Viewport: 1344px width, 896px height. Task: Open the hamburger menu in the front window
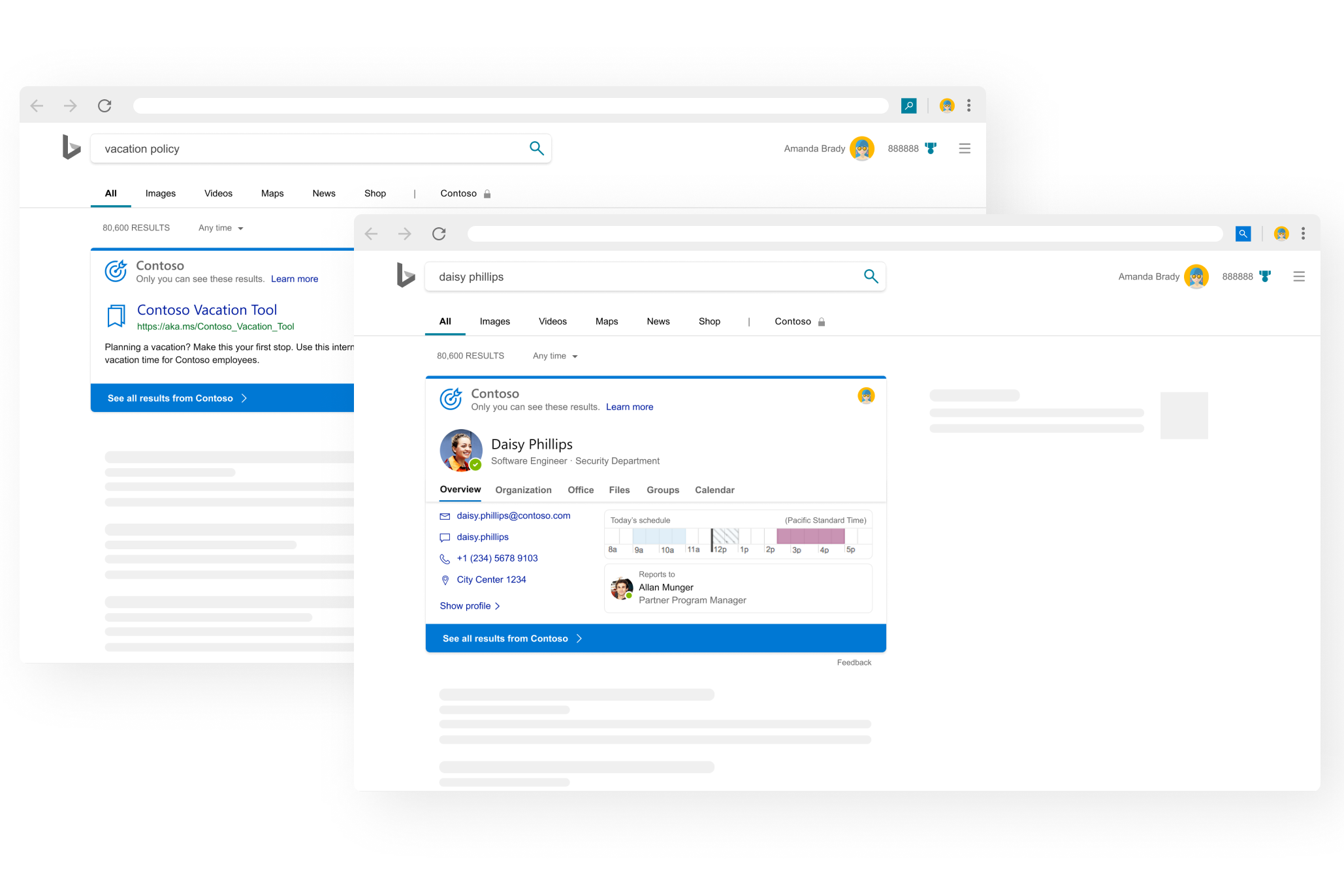coord(1298,276)
